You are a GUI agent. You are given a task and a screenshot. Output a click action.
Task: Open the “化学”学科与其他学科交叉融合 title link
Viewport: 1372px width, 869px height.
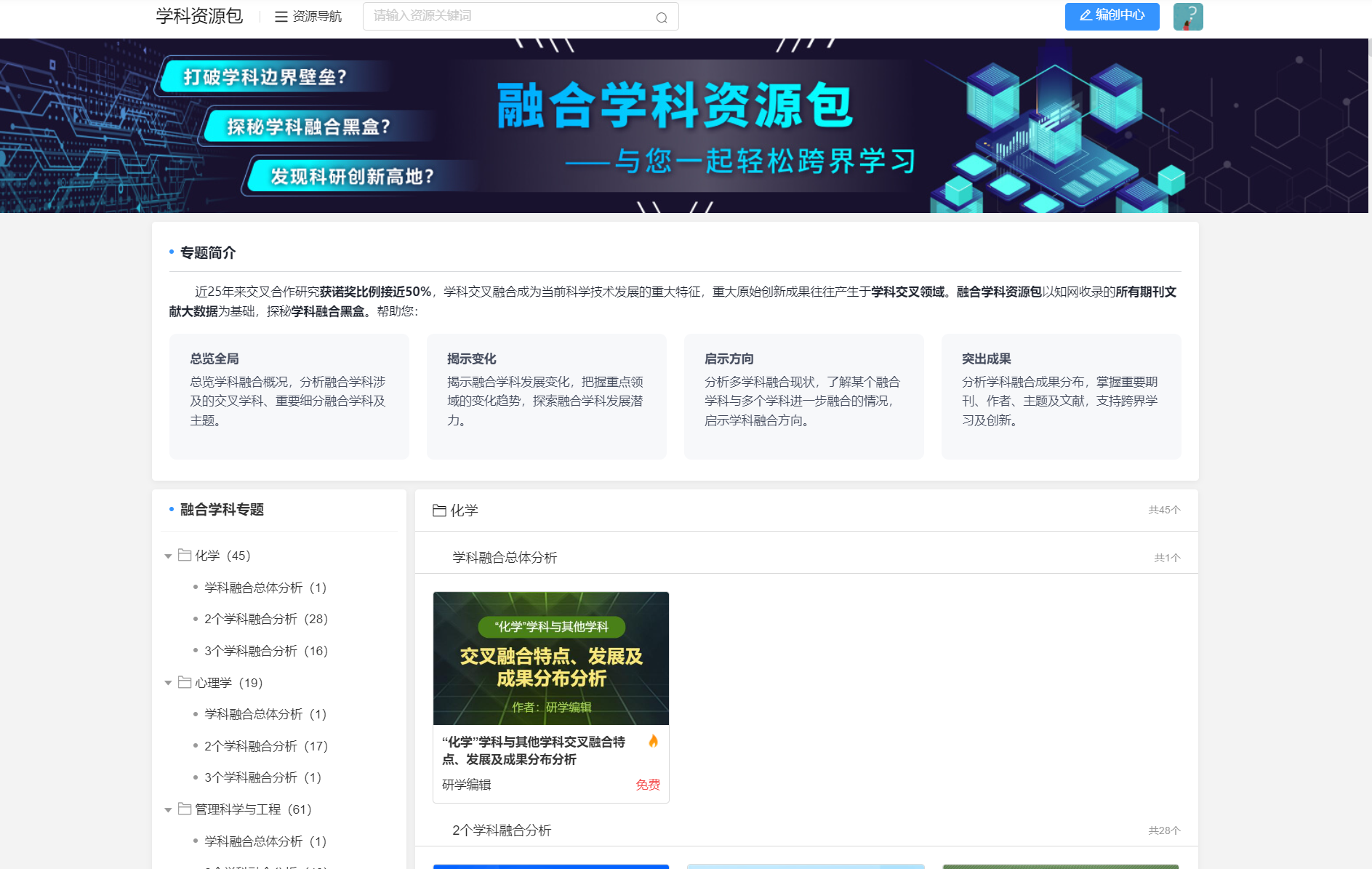pos(533,750)
